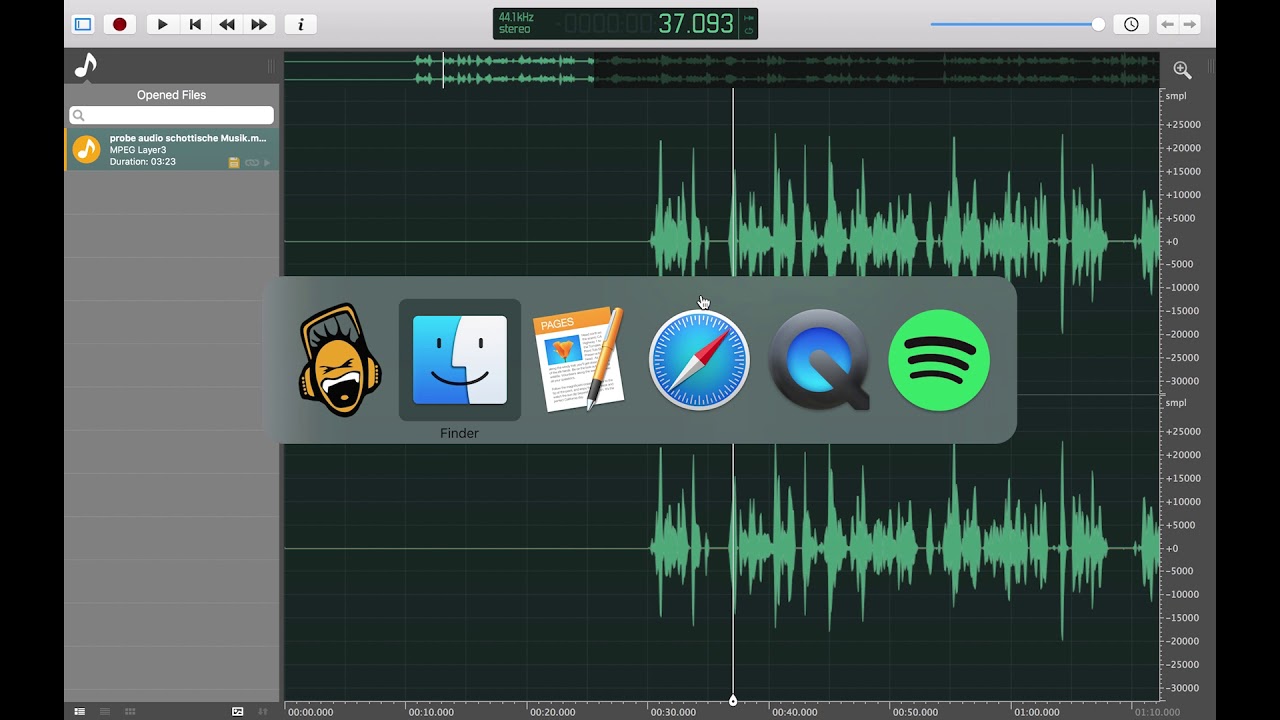Click the 00:10.000 mark on timeline ruler
The image size is (1280, 720).
431,712
